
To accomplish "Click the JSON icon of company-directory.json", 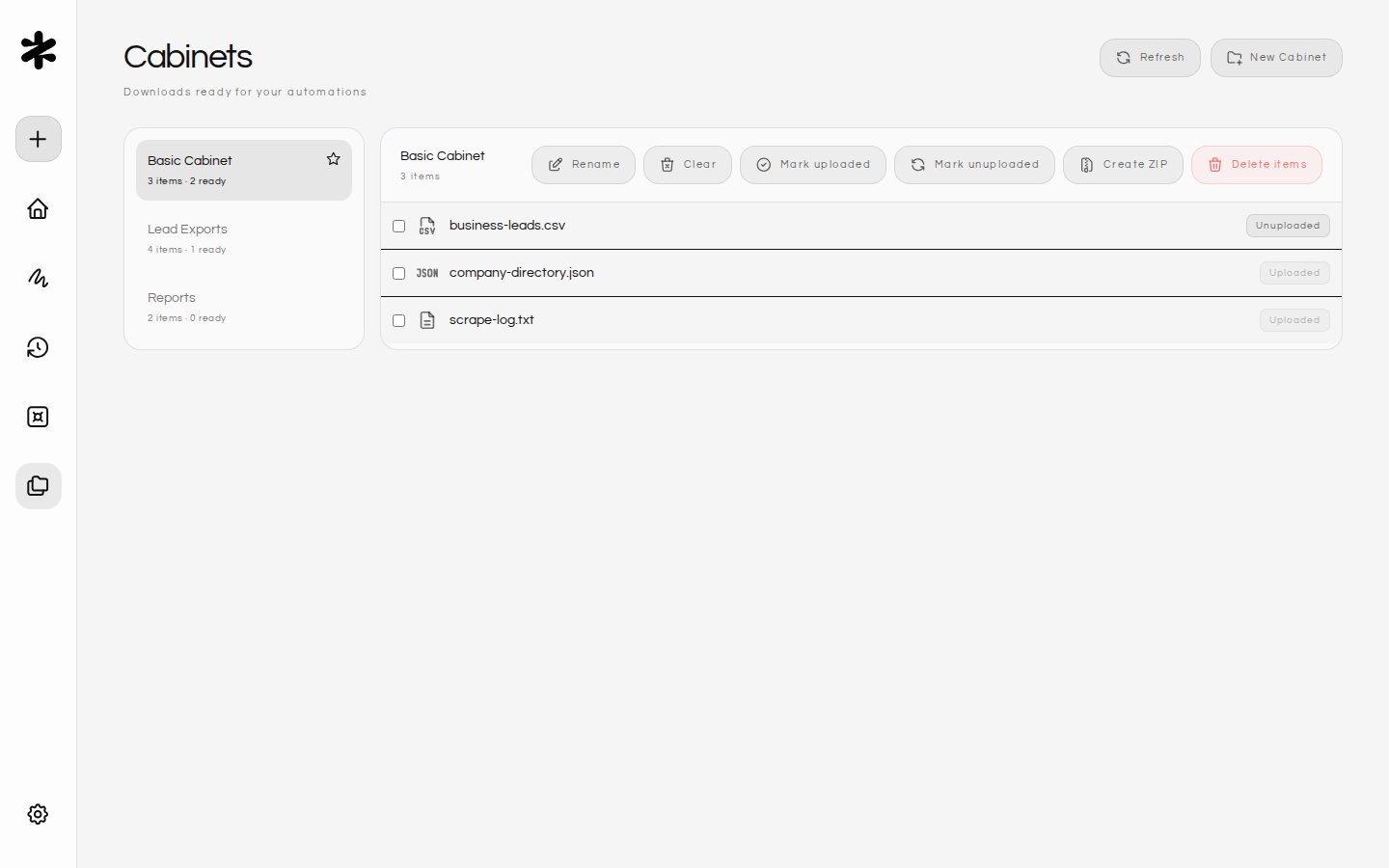I will pyautogui.click(x=427, y=273).
